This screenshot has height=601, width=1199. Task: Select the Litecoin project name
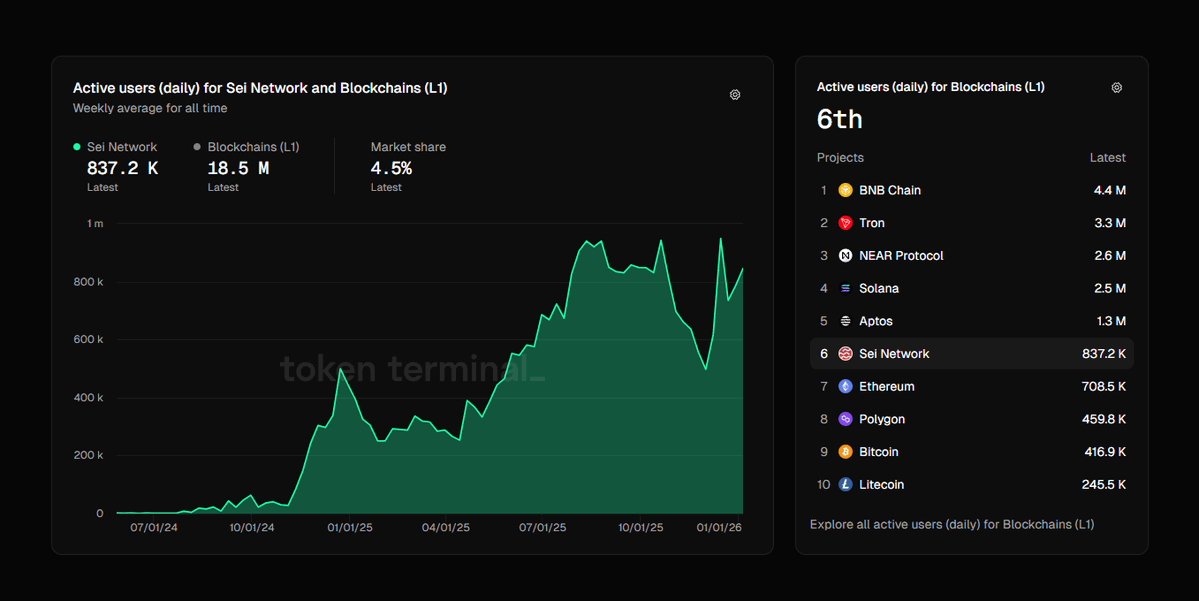coord(881,485)
